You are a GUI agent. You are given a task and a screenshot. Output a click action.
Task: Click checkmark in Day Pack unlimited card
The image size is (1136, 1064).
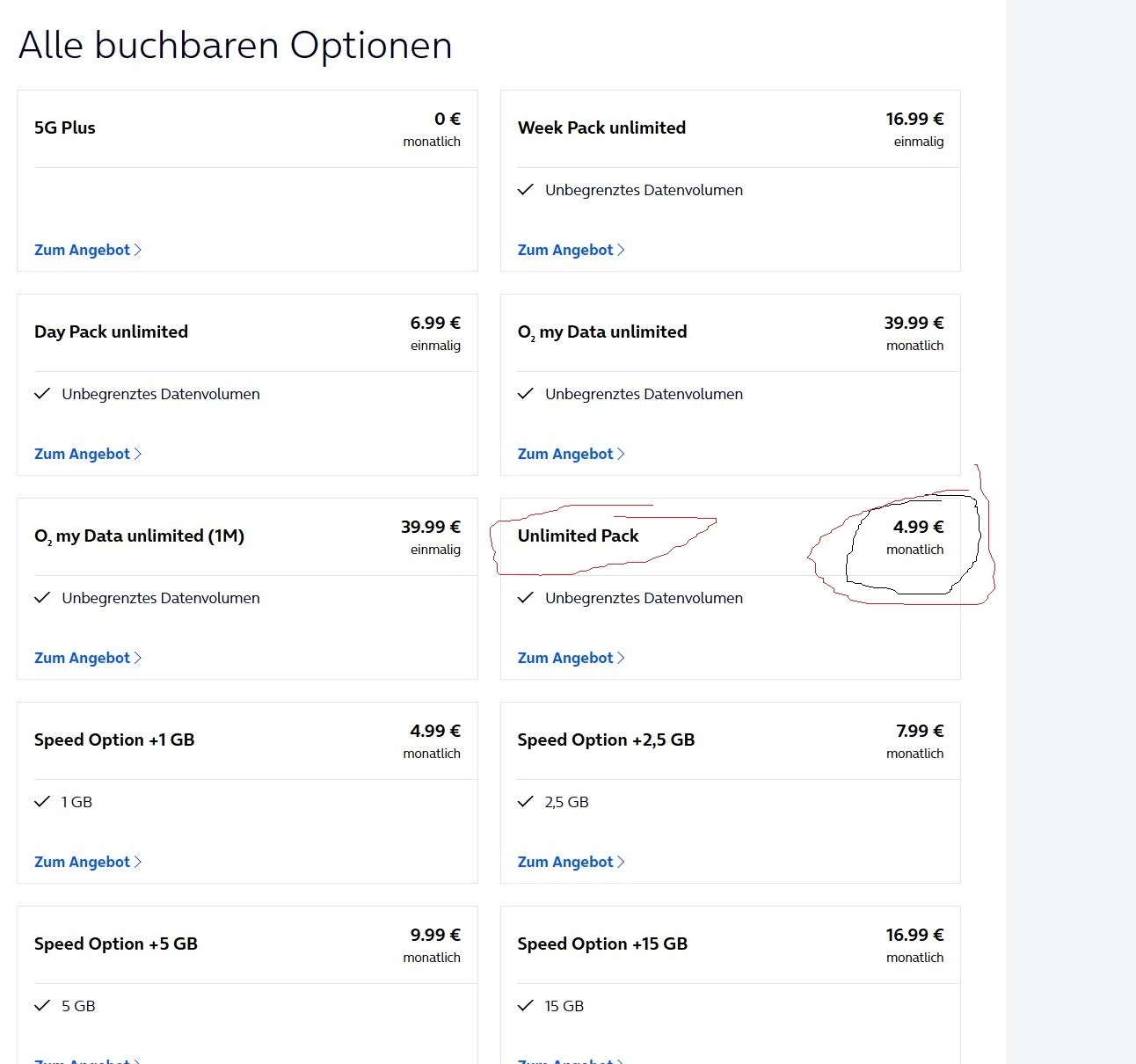point(42,394)
